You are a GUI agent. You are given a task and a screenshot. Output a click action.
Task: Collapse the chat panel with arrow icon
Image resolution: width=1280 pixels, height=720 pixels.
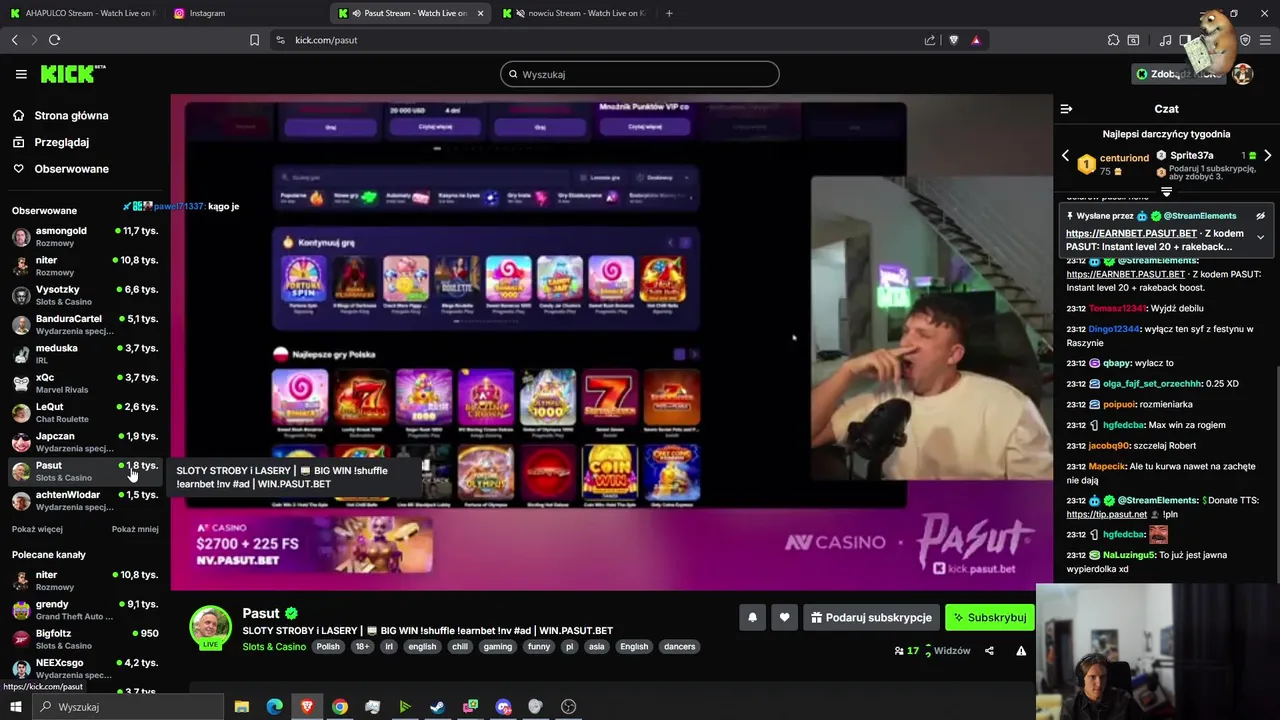click(1066, 109)
